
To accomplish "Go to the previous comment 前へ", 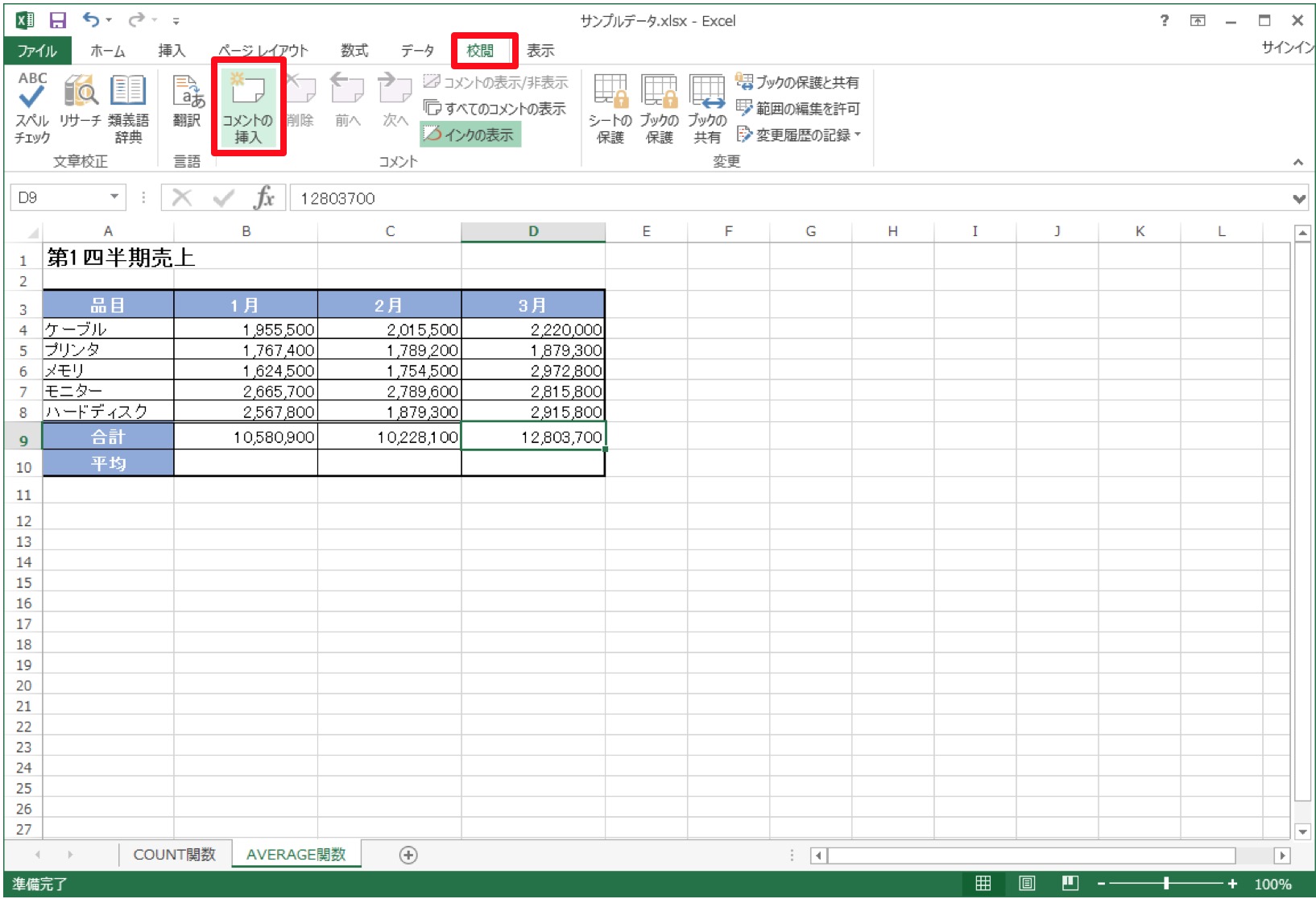I will pos(347,100).
